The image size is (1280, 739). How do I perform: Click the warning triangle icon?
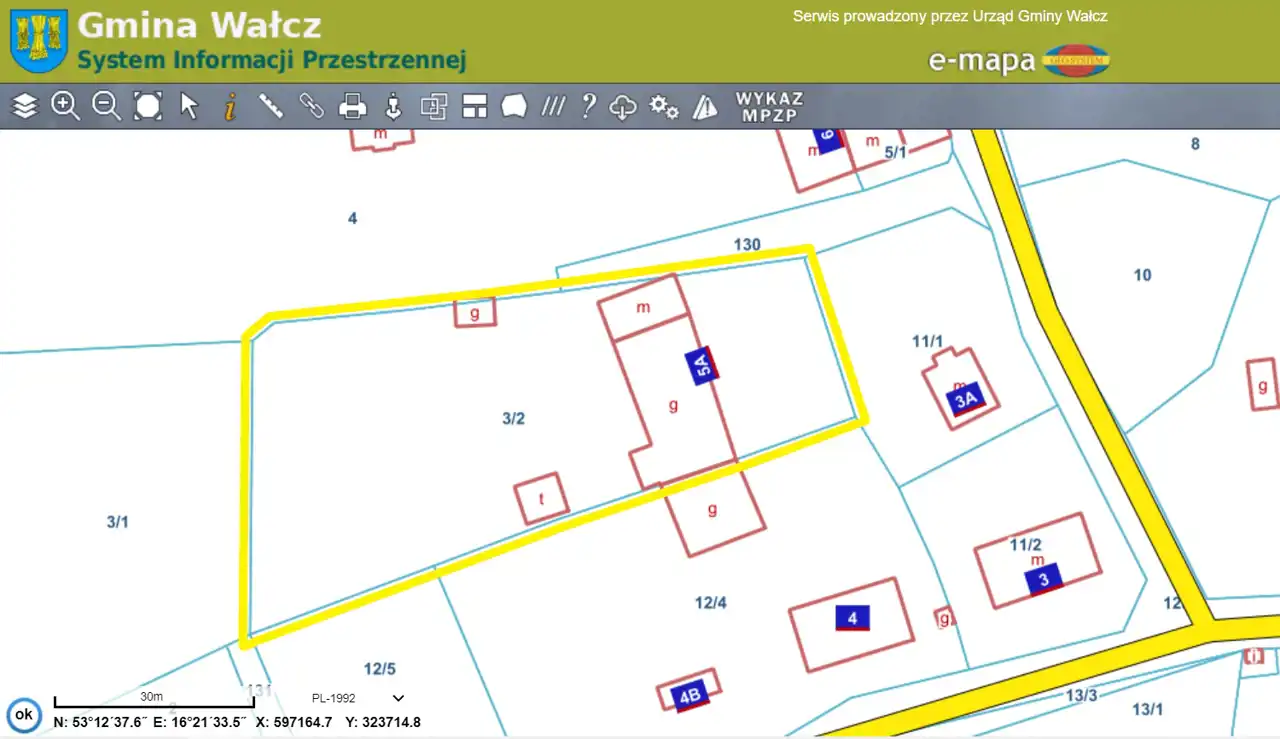(705, 105)
